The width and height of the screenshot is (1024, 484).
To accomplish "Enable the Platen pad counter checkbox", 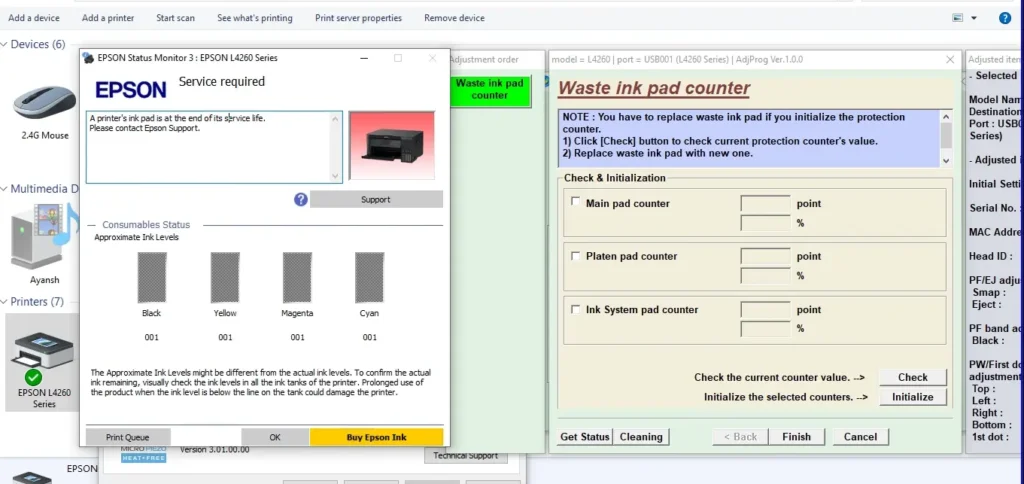I will point(575,256).
